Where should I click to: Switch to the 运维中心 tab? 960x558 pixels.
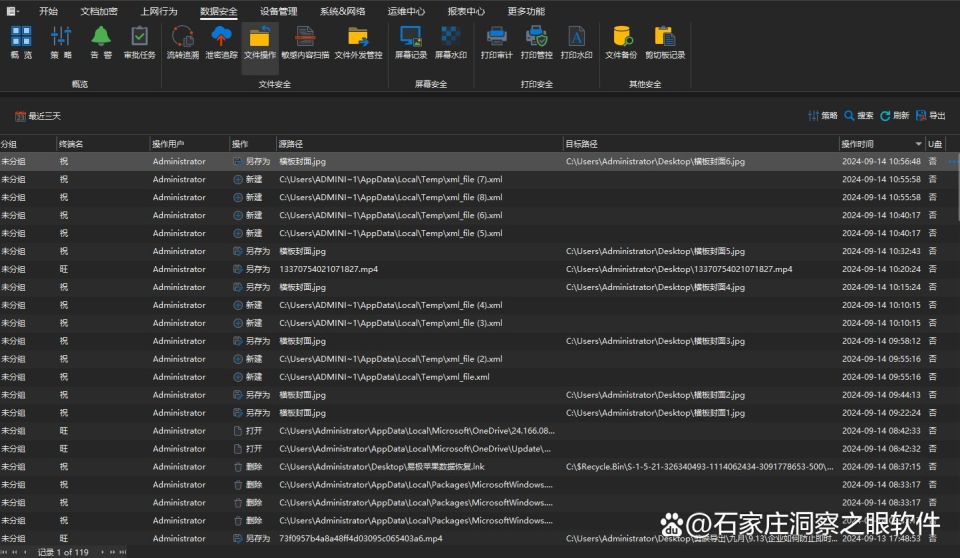[x=406, y=11]
